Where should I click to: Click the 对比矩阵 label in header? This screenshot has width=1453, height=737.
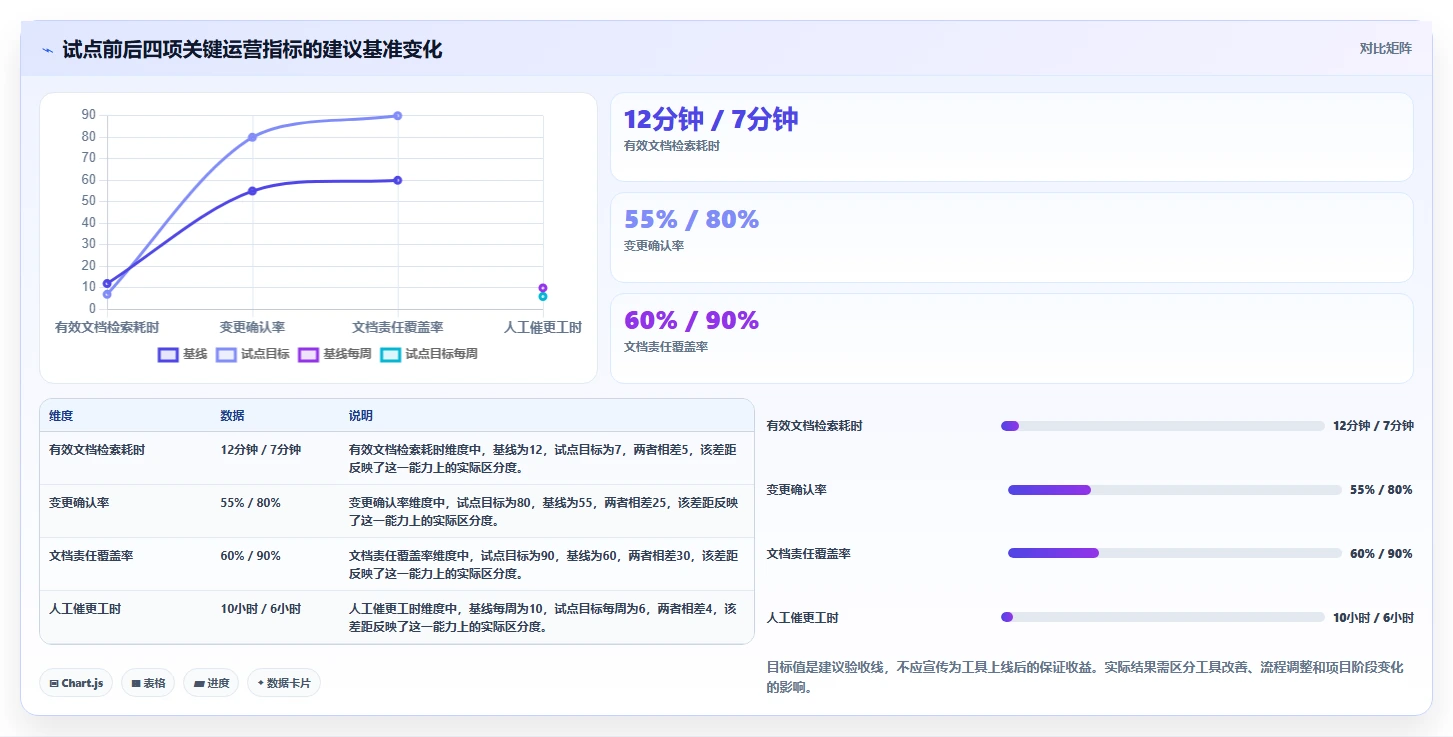tap(1385, 48)
